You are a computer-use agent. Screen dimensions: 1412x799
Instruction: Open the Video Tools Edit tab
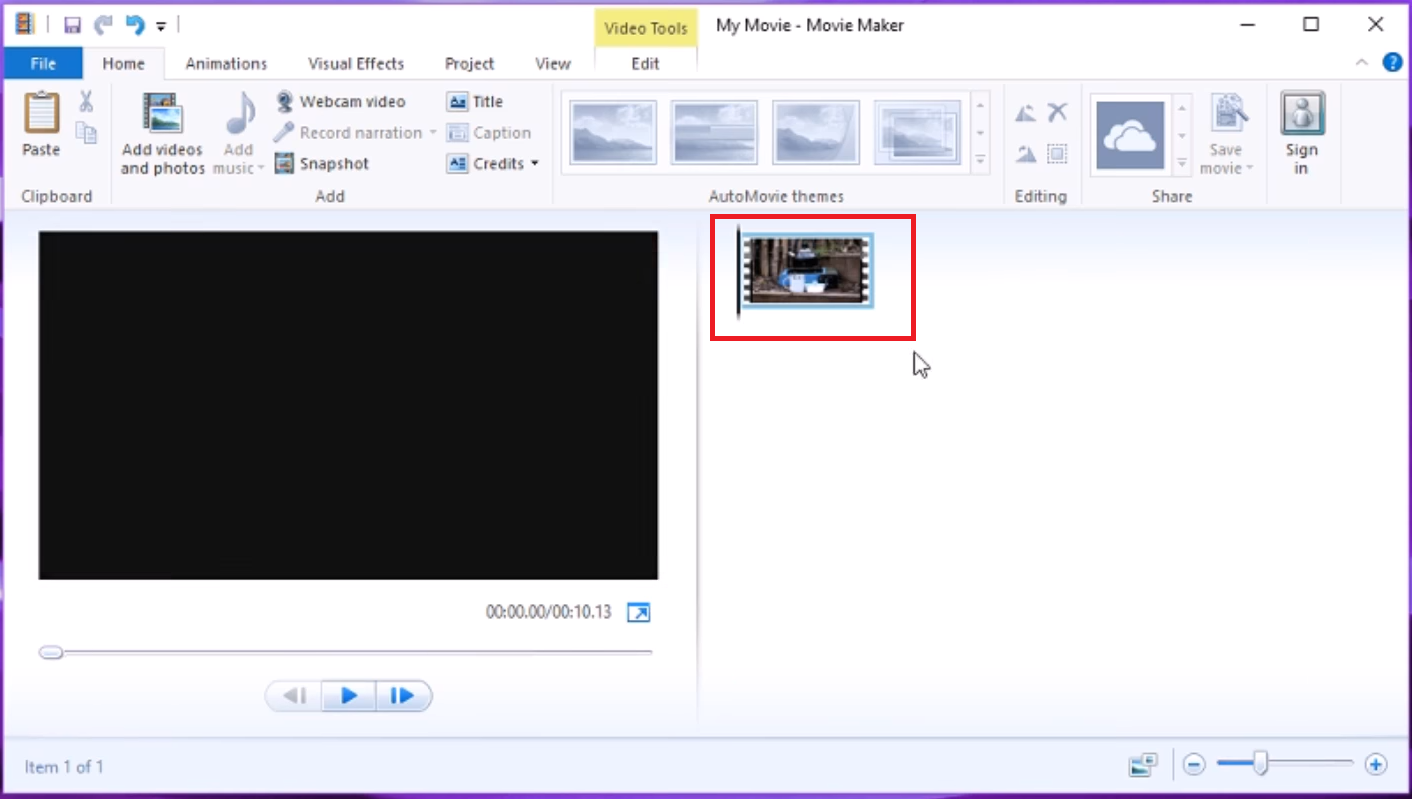pos(644,63)
